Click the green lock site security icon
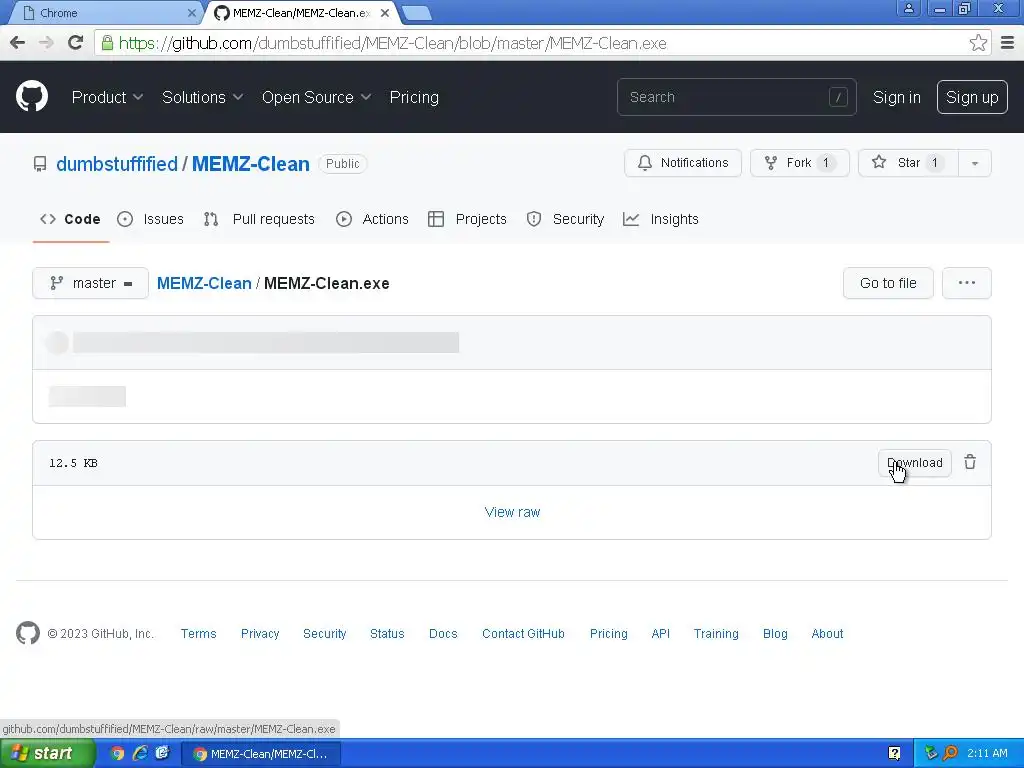The width and height of the screenshot is (1024, 768). point(107,43)
